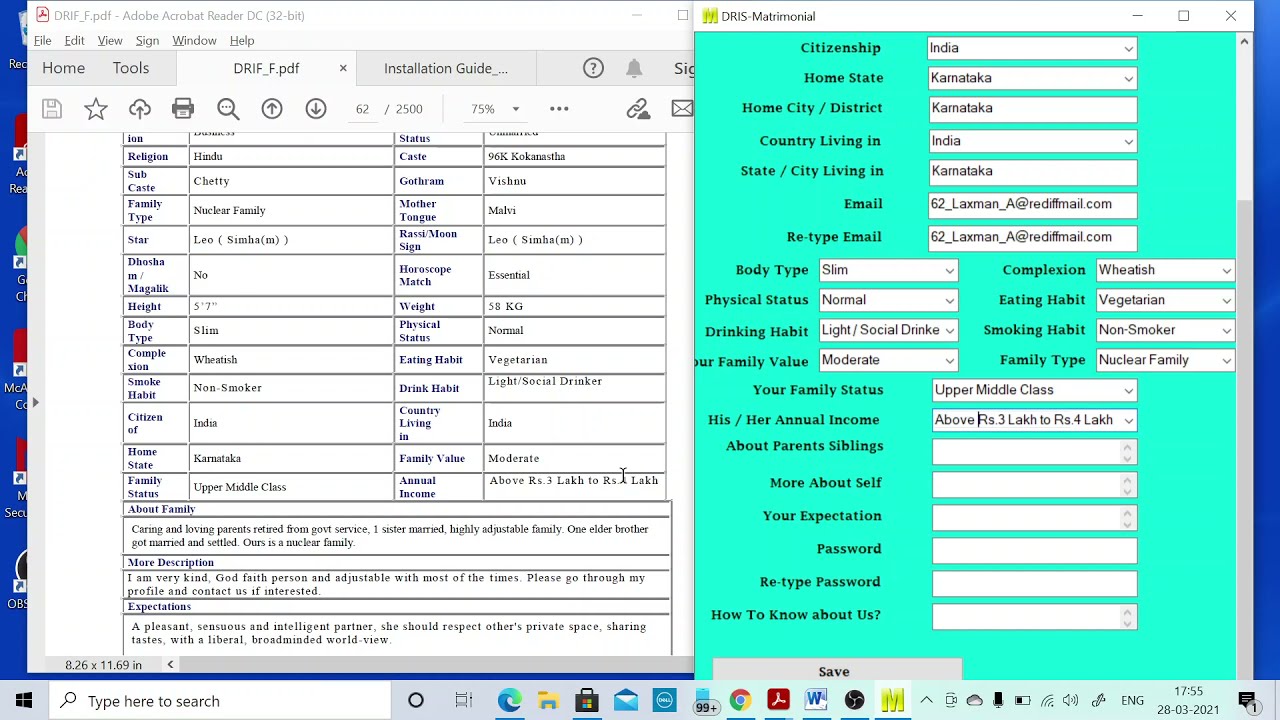The image size is (1280, 720).
Task: Print the PDF document
Action: (x=183, y=108)
